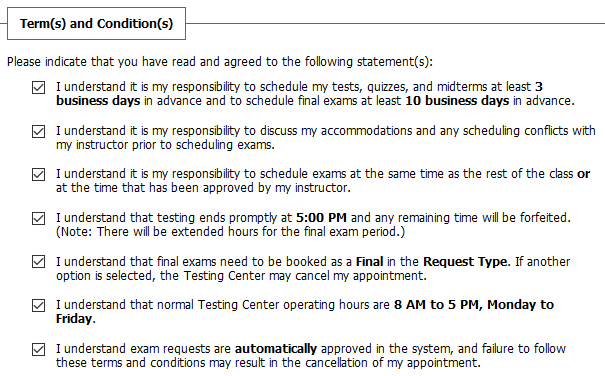Click 'Testing Center may cancel my appointment' text
The image size is (605, 376).
point(305,276)
